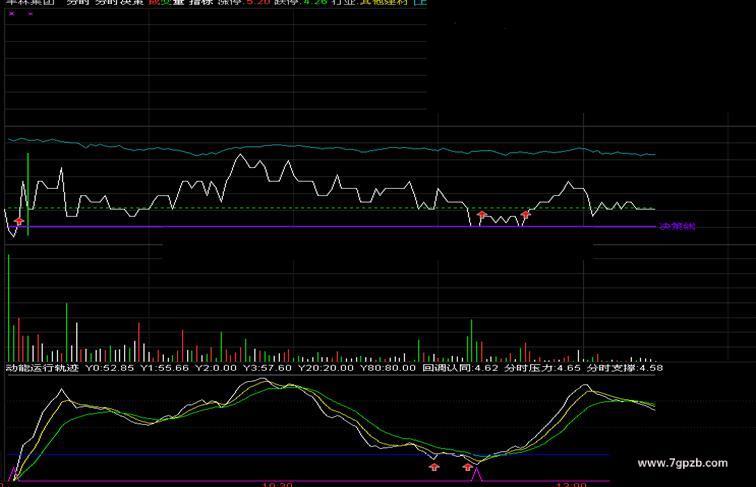Click the first of the paired red arrows on the price line
The image size is (756, 487).
[482, 215]
